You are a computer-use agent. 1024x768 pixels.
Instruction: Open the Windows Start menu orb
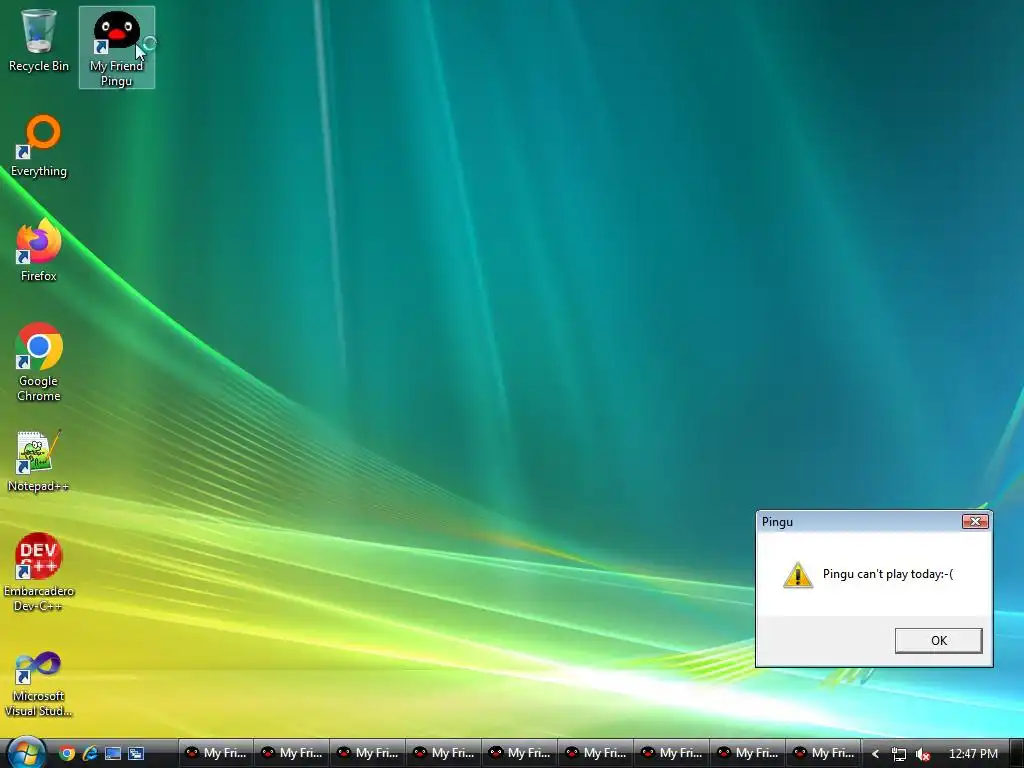coord(25,752)
